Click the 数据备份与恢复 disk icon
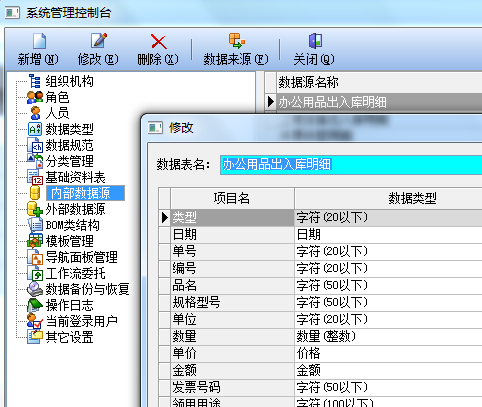Image resolution: width=482 pixels, height=407 pixels. pyautogui.click(x=35, y=289)
